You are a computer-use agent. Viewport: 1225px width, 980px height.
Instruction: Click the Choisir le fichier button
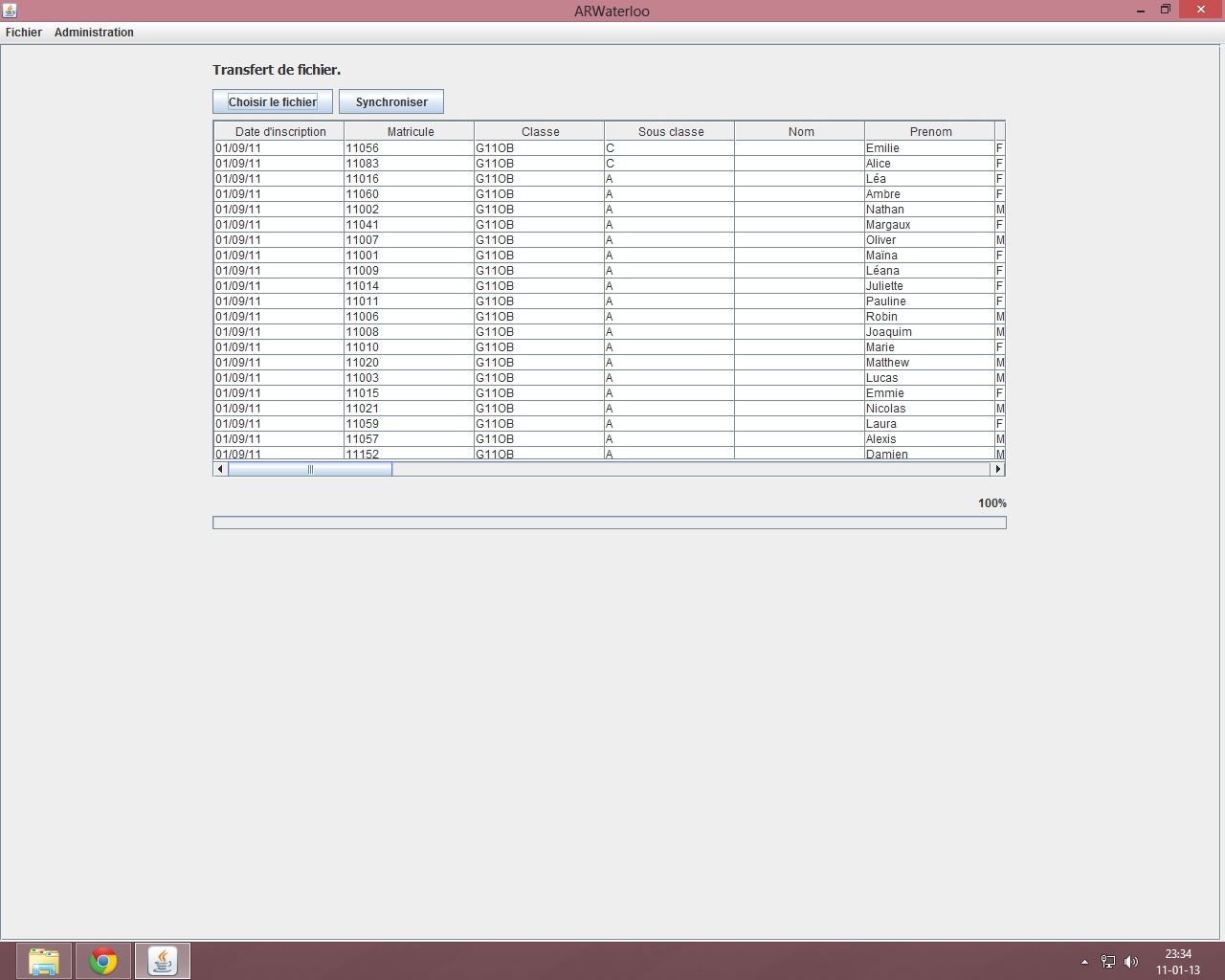click(273, 102)
